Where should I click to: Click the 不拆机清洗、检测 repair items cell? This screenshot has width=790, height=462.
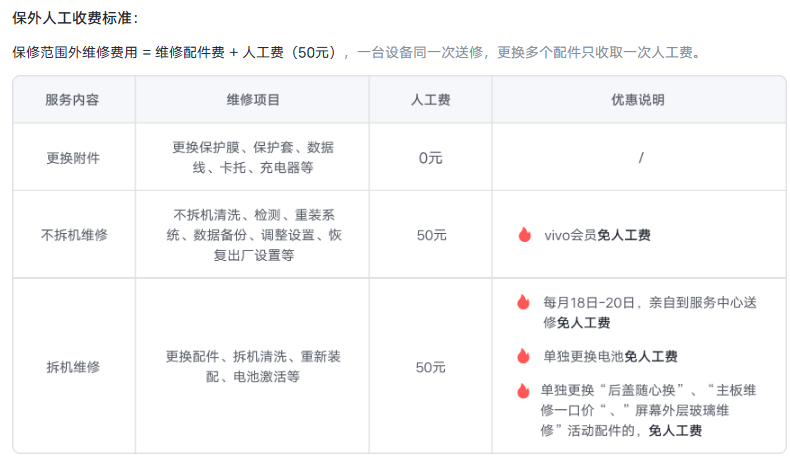pos(254,235)
